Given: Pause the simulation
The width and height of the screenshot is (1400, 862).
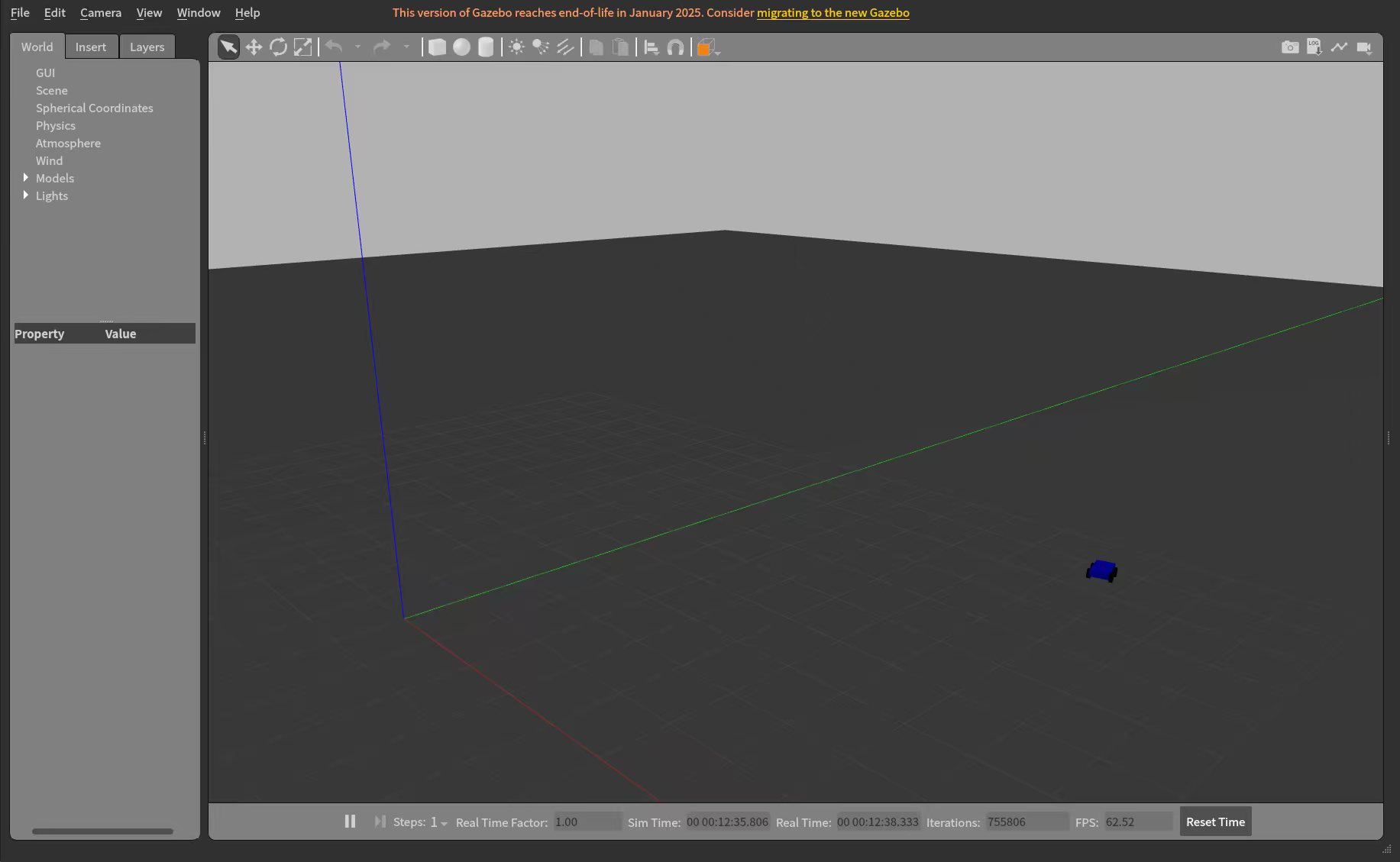Looking at the screenshot, I should [350, 822].
